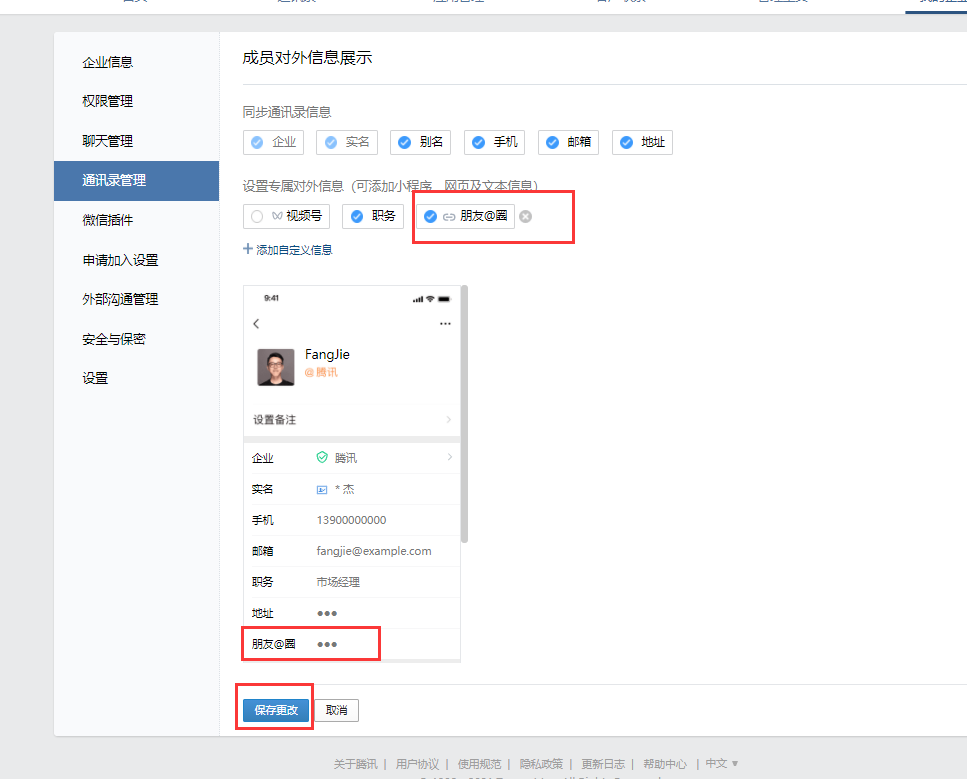
Task: Click the dots in the 地址 row
Action: coord(327,613)
